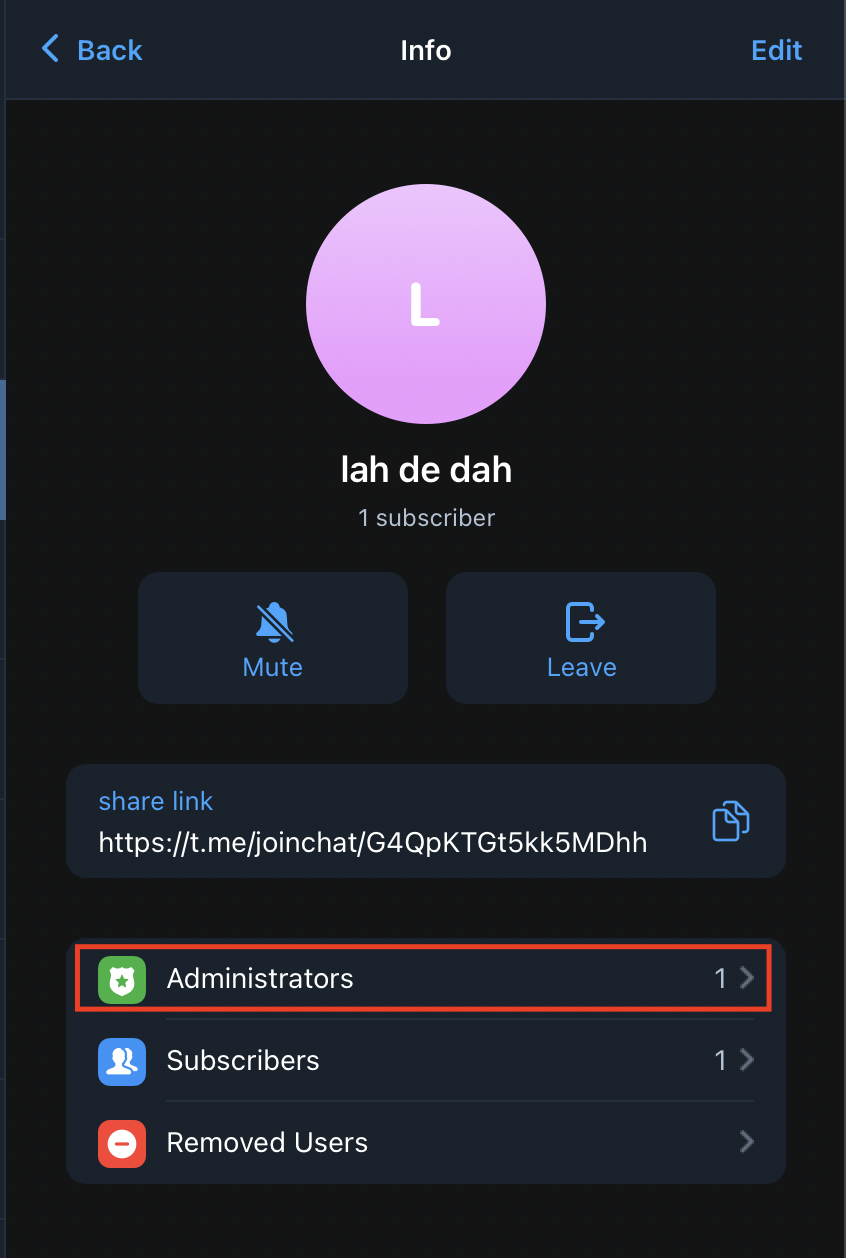This screenshot has width=846, height=1258.
Task: Open the Subscribers list row
Action: [426, 1060]
